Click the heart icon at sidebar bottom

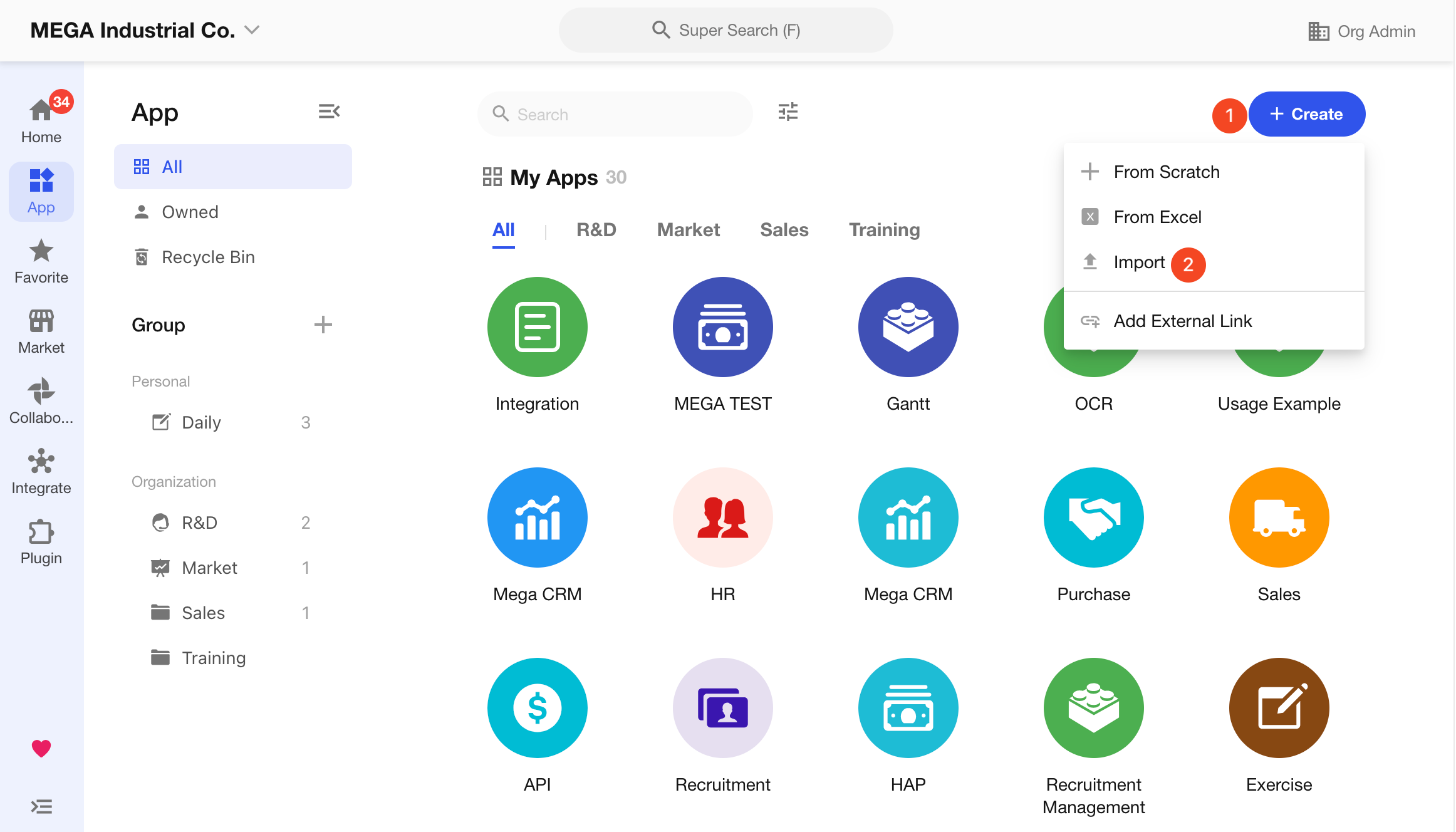[x=41, y=748]
